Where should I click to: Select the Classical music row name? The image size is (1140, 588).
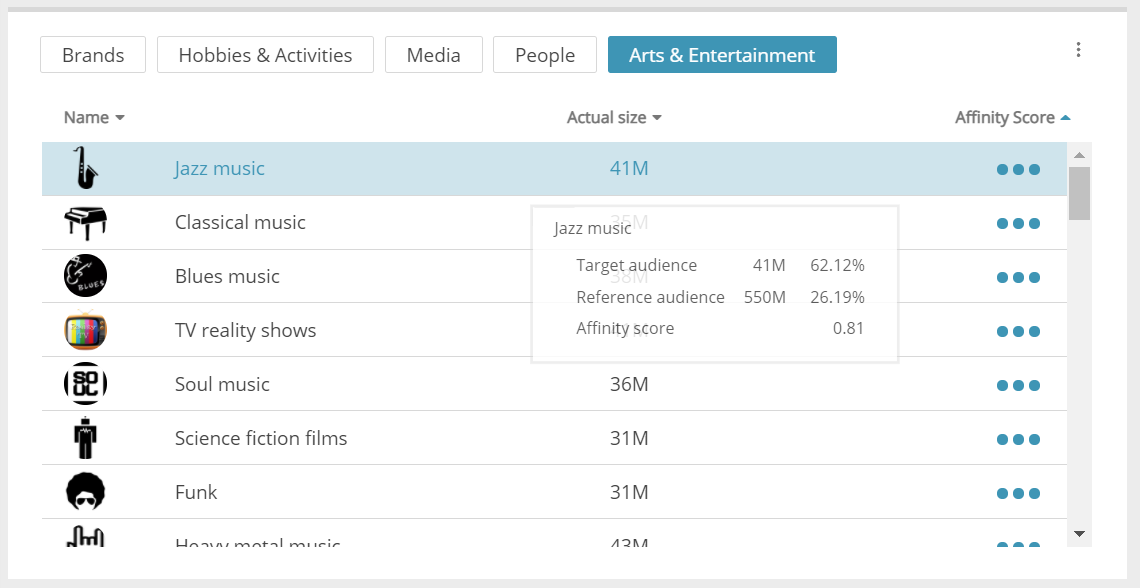coord(240,222)
